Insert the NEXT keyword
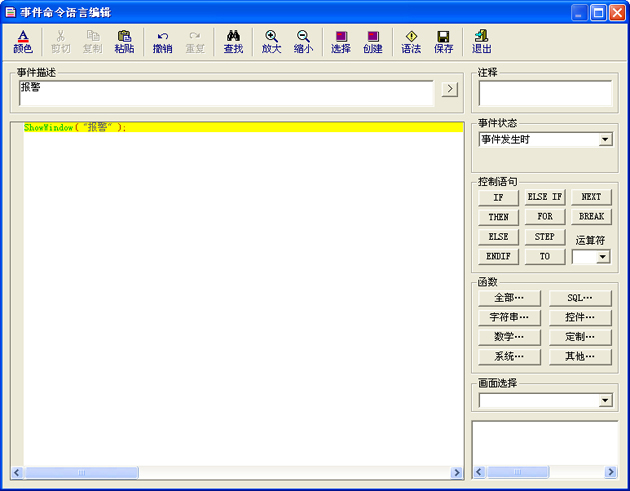This screenshot has height=491, width=630. coord(591,197)
